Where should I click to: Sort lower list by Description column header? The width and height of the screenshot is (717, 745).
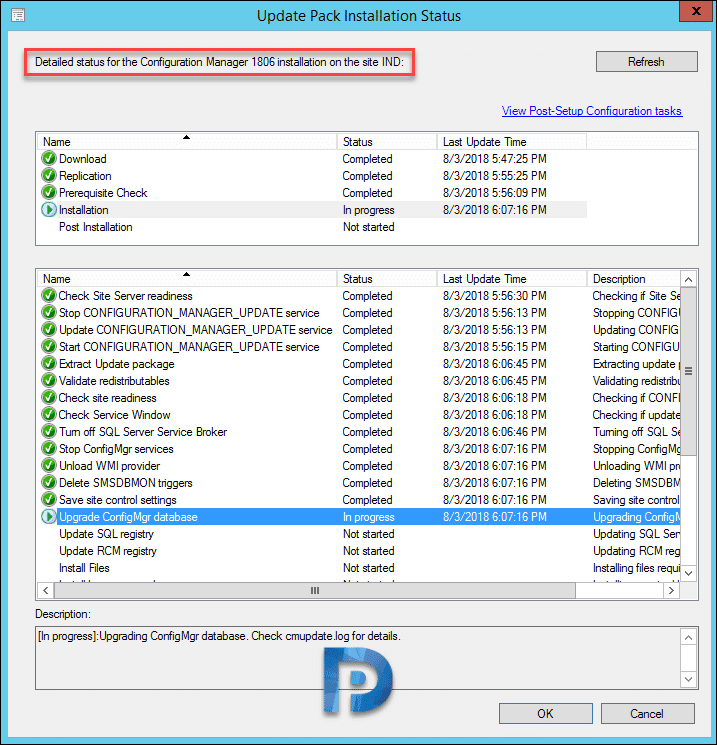tap(634, 278)
